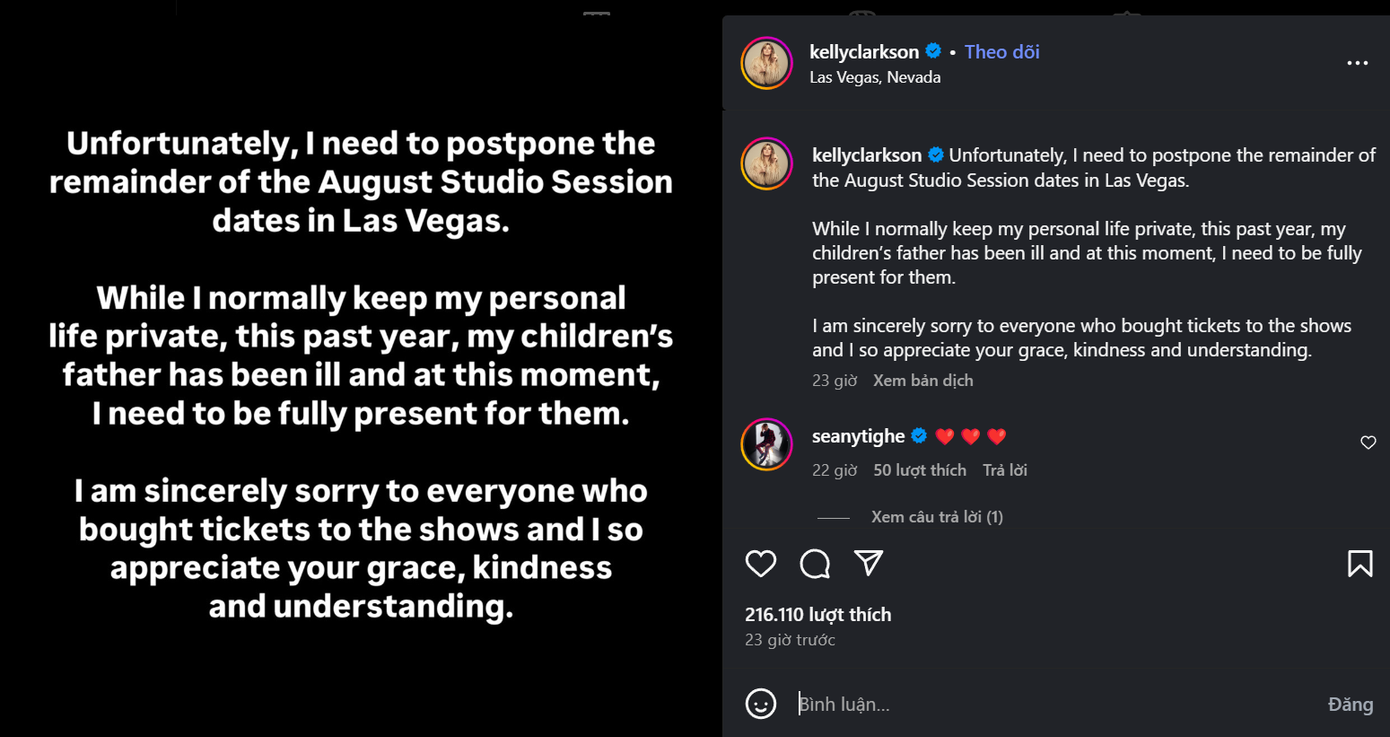Save the post with the bookmark icon
1390x737 pixels.
pyautogui.click(x=1359, y=564)
